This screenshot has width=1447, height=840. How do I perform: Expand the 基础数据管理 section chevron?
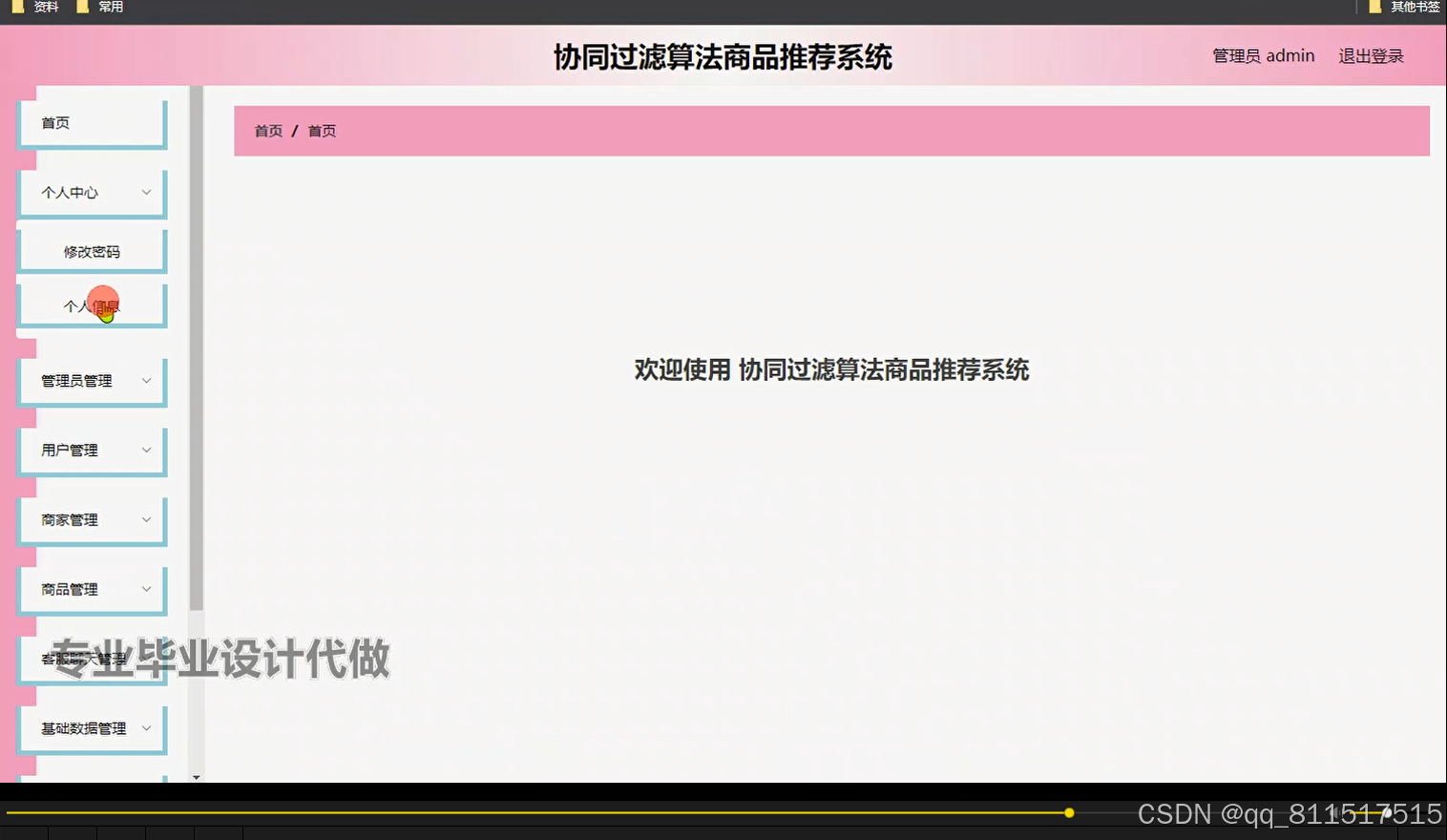146,727
